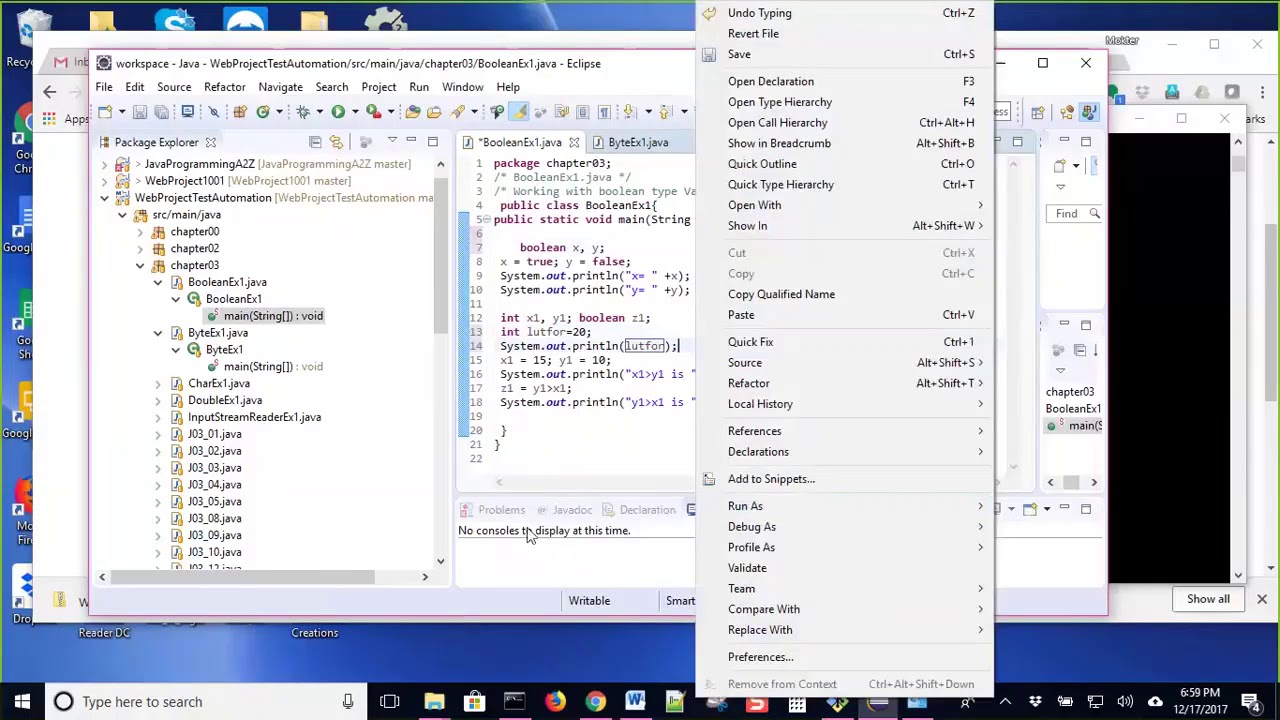The width and height of the screenshot is (1280, 720).
Task: Collapse the src/main/java folder node
Action: coord(122,215)
